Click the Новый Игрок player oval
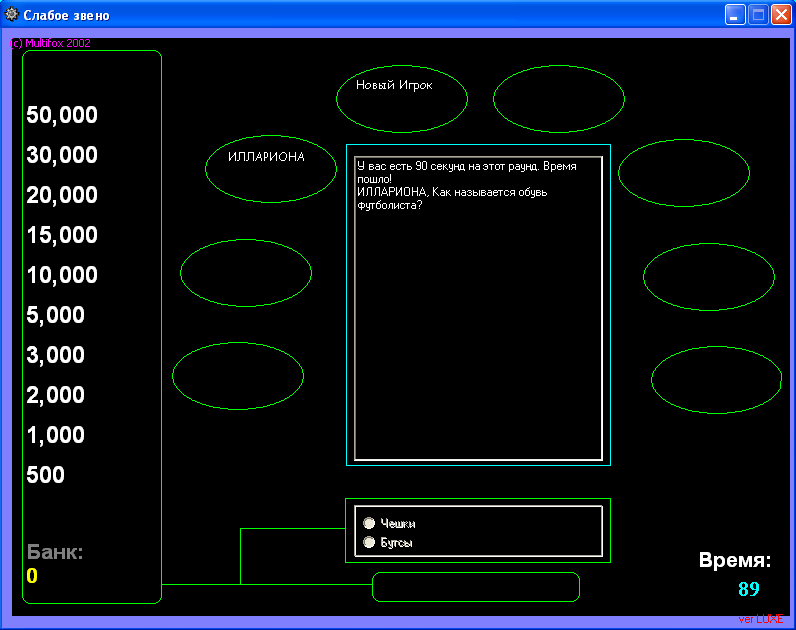 click(402, 99)
